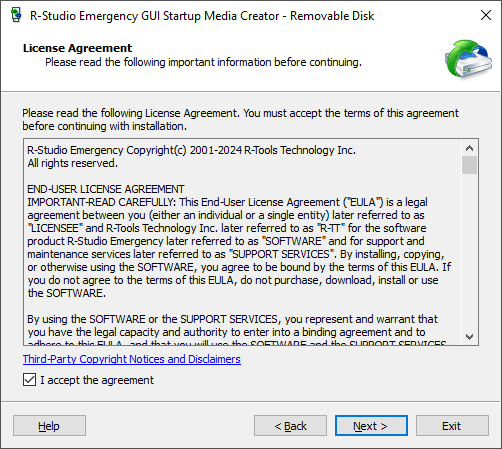
Task: Click the window title bar text
Action: point(202,16)
